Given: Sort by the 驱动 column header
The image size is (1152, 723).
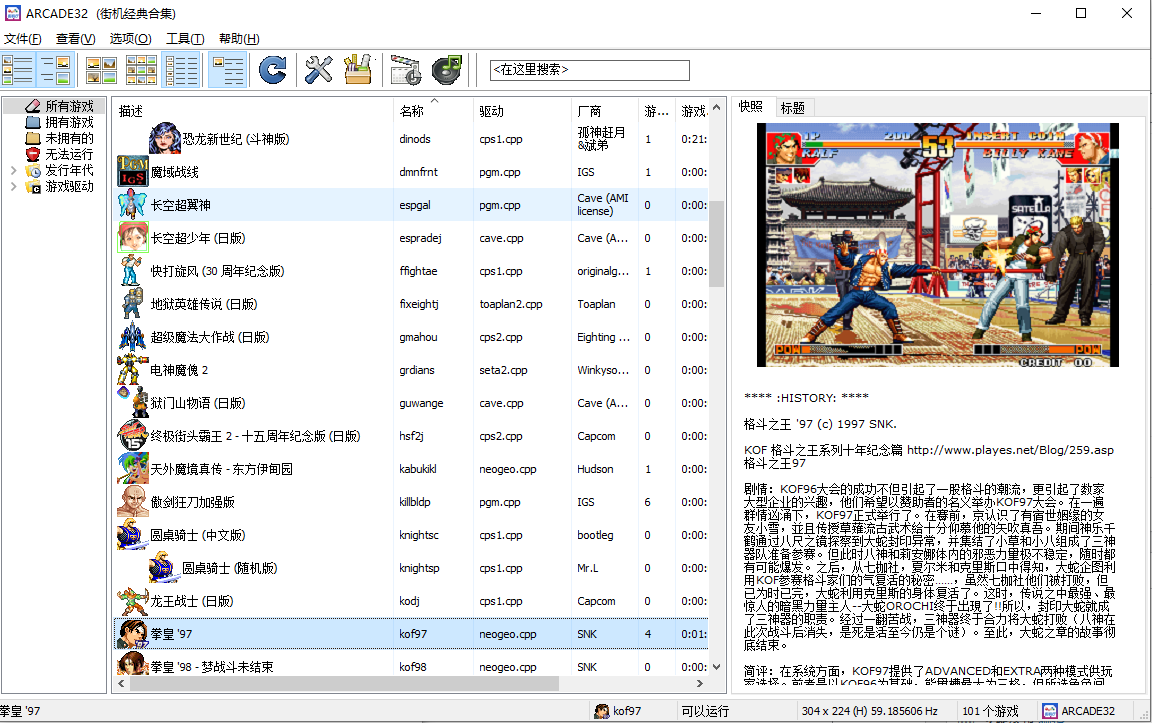Looking at the screenshot, I should click(522, 111).
